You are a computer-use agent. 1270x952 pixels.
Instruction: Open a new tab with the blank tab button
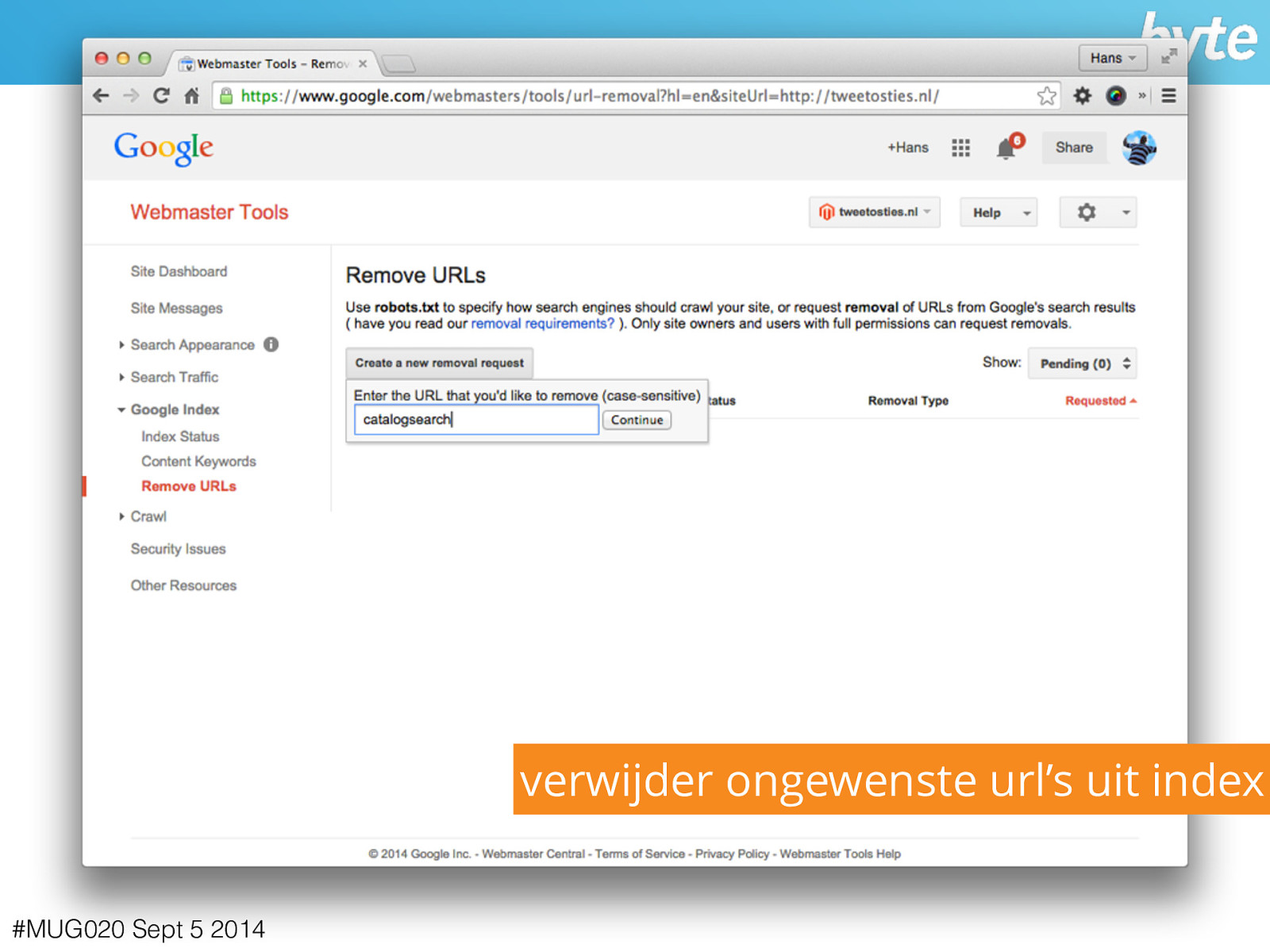coord(398,63)
